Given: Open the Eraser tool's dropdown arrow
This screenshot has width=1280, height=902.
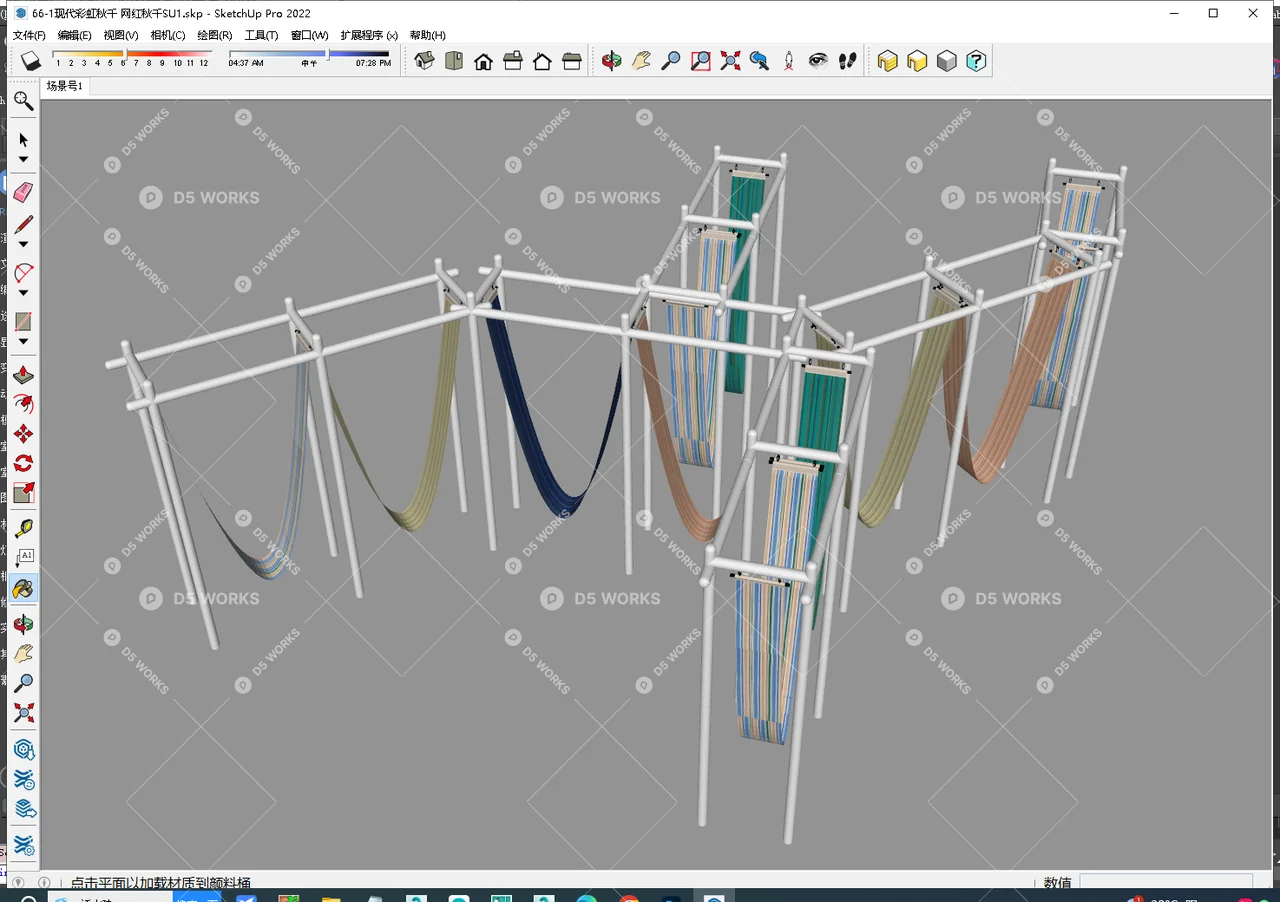Looking at the screenshot, I should [x=22, y=243].
